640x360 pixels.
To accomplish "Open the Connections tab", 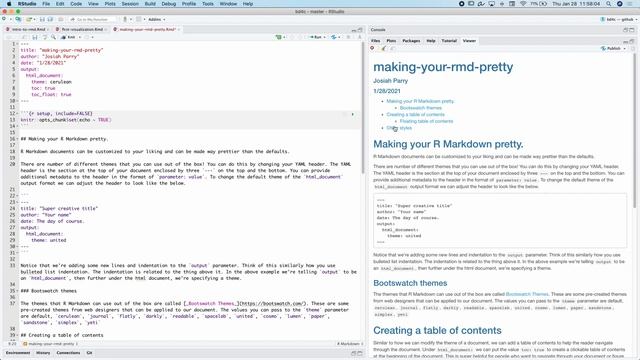I will pos(68,353).
